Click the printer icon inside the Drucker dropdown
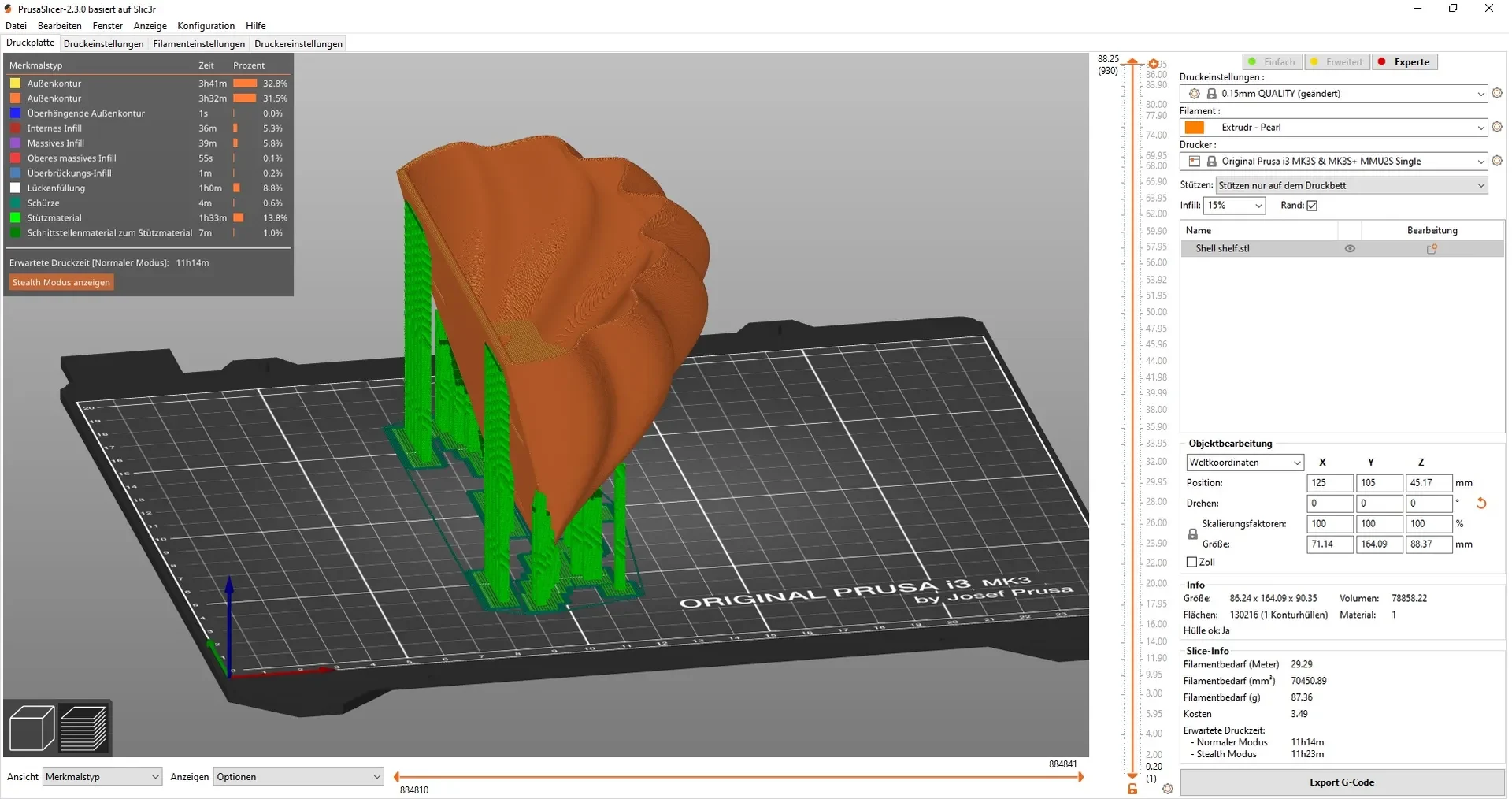The width and height of the screenshot is (1512, 799). click(1195, 162)
